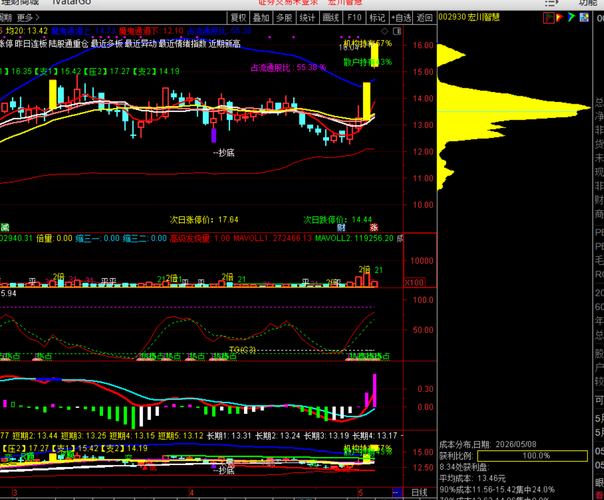Click the blue-green triangle cost chart icon
The height and width of the screenshot is (500, 604).
(x=572, y=17)
